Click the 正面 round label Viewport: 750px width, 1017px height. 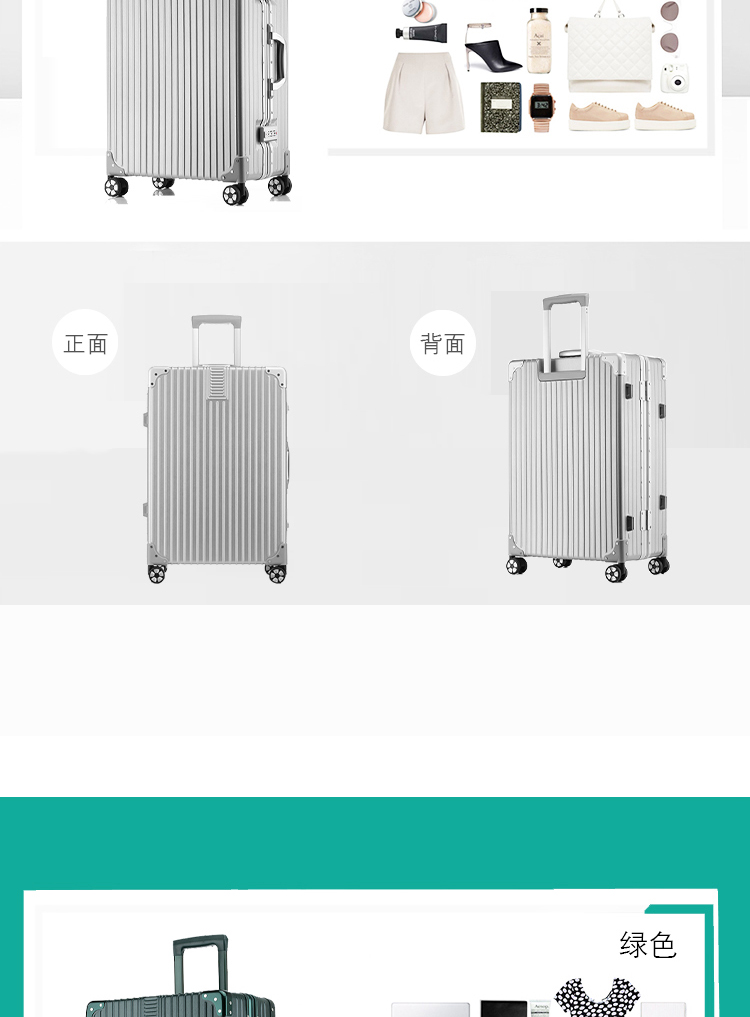click(85, 342)
